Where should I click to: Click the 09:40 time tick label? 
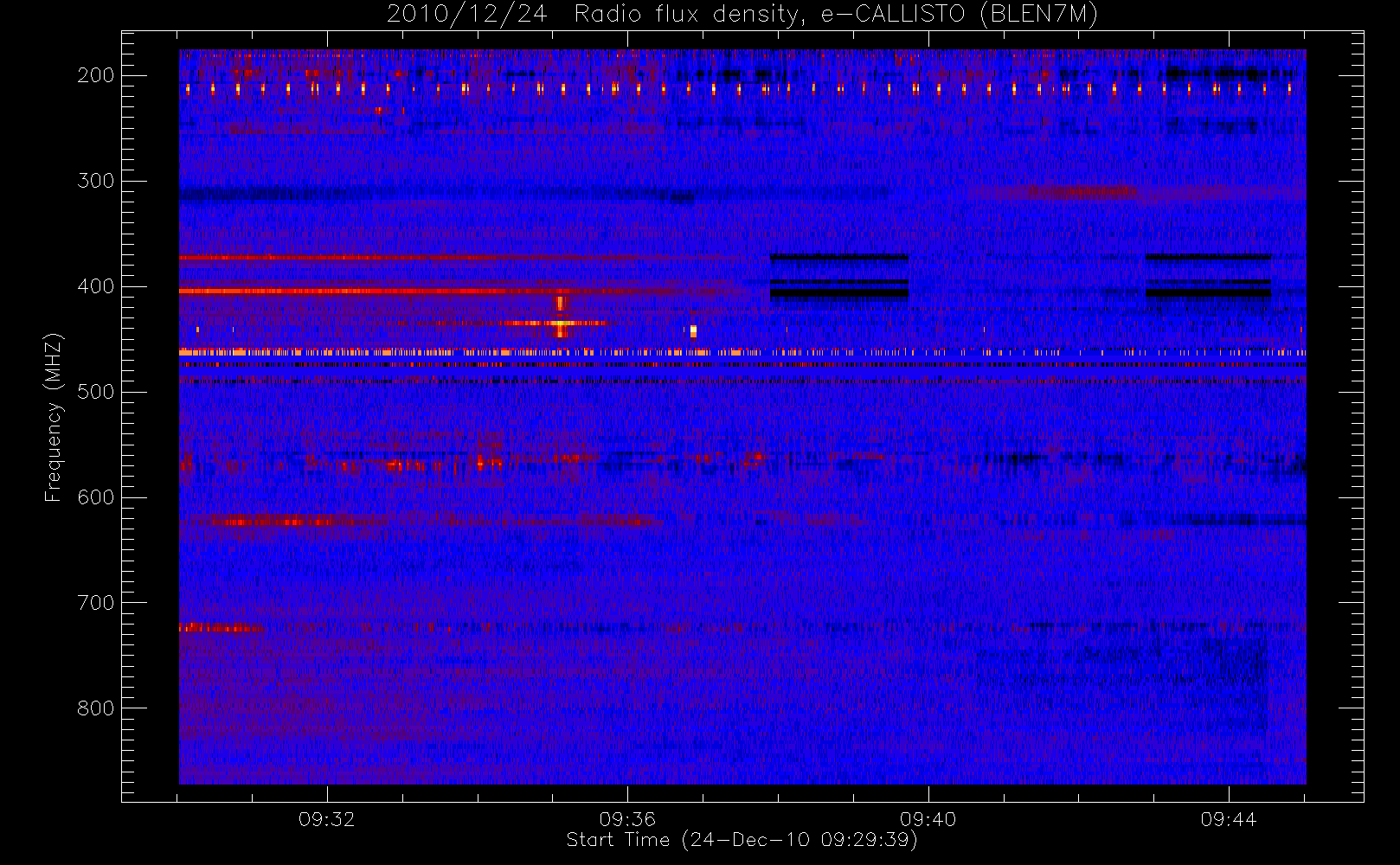tap(928, 819)
